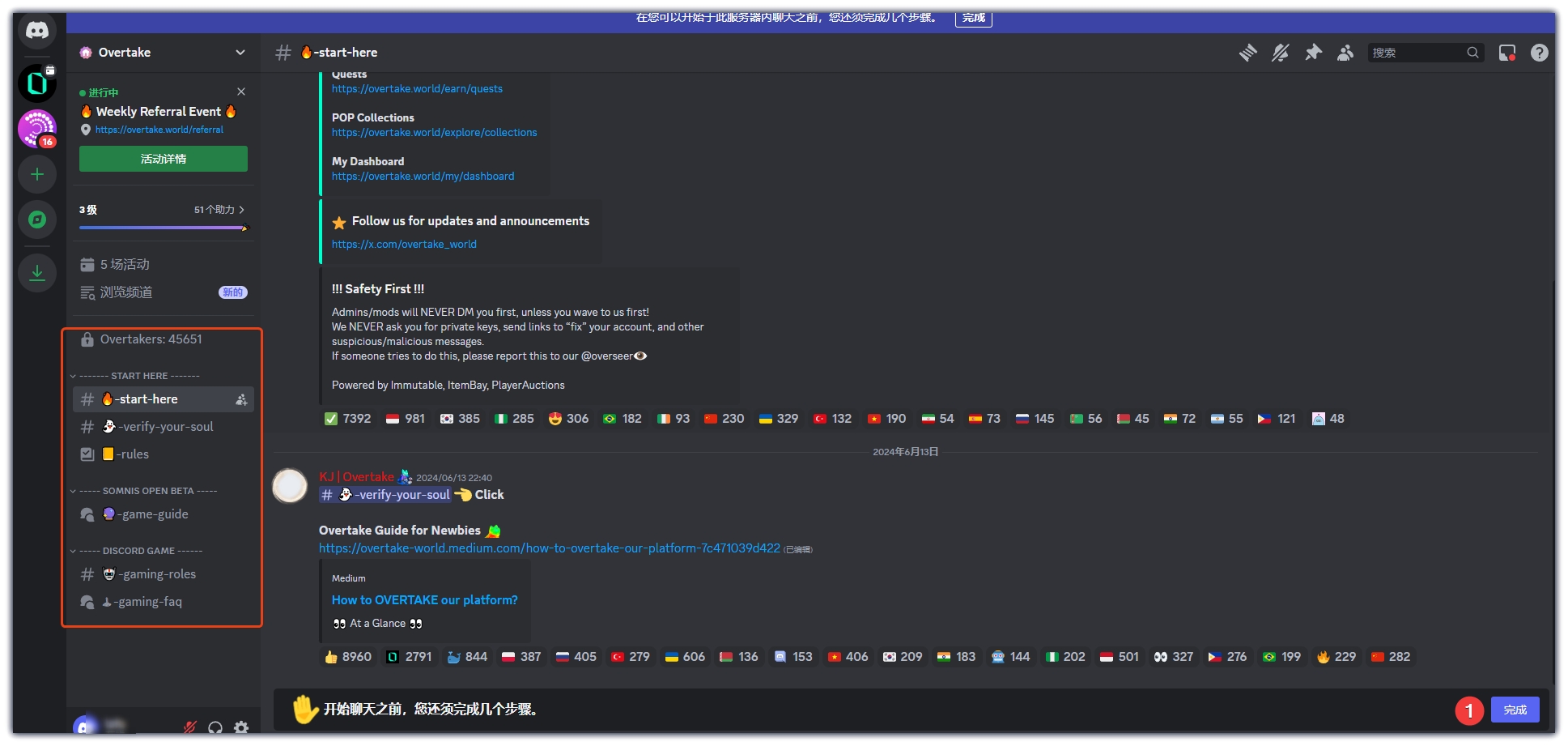Open the overtake.world quests link
Screen dimensions: 1568x746
point(417,89)
